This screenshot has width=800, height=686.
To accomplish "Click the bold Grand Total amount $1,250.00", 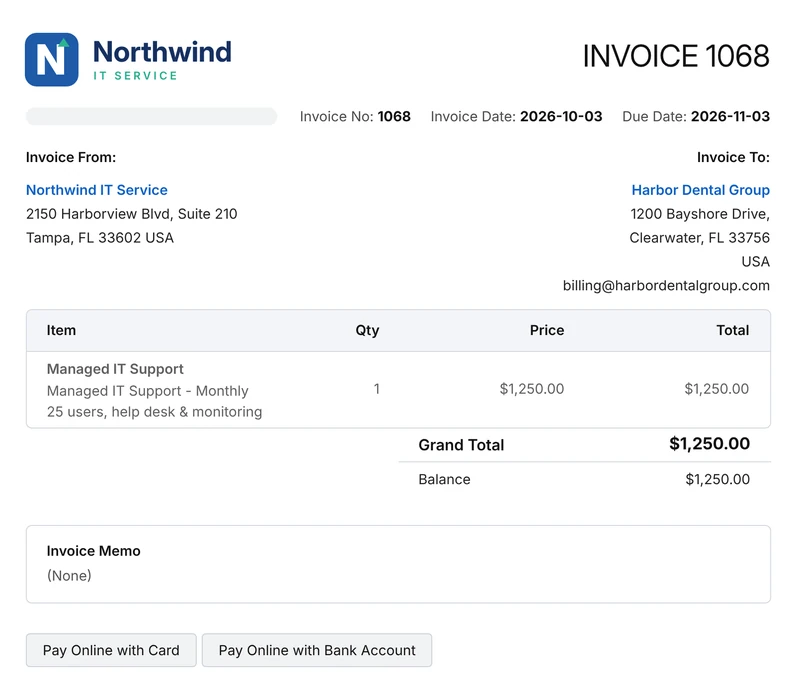I will 710,444.
